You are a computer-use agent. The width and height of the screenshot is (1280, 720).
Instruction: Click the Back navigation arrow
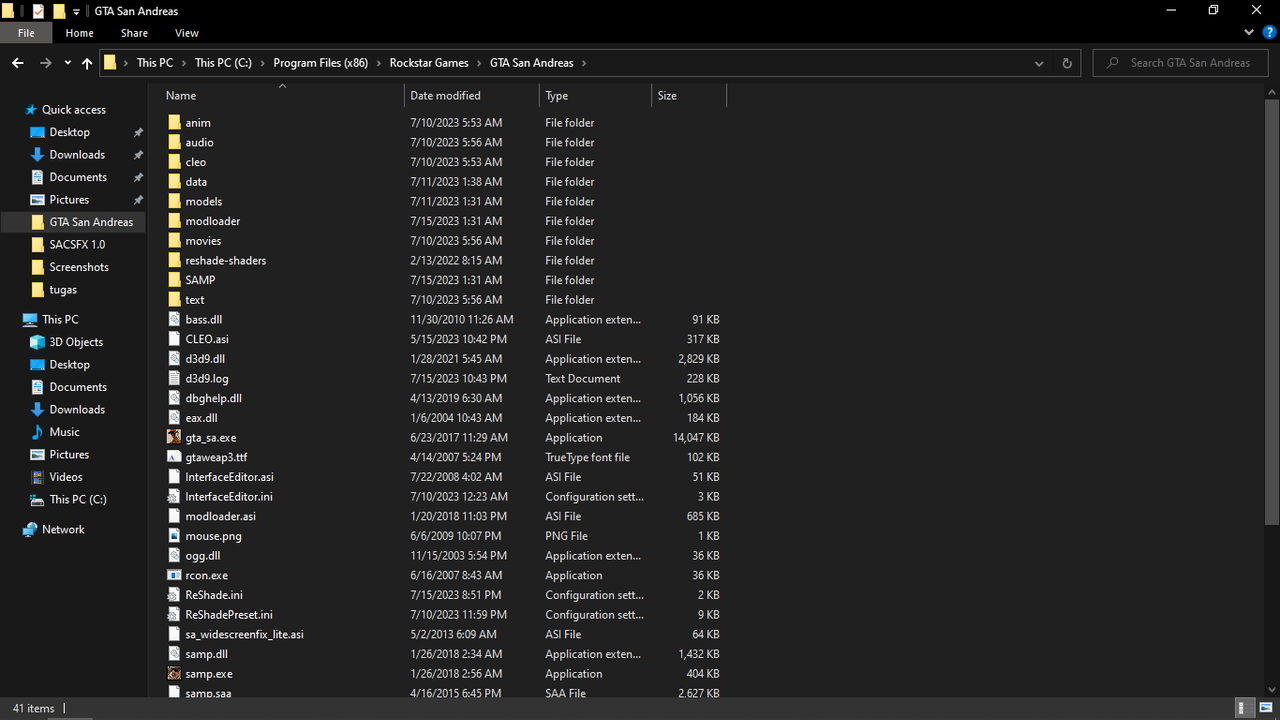point(17,63)
